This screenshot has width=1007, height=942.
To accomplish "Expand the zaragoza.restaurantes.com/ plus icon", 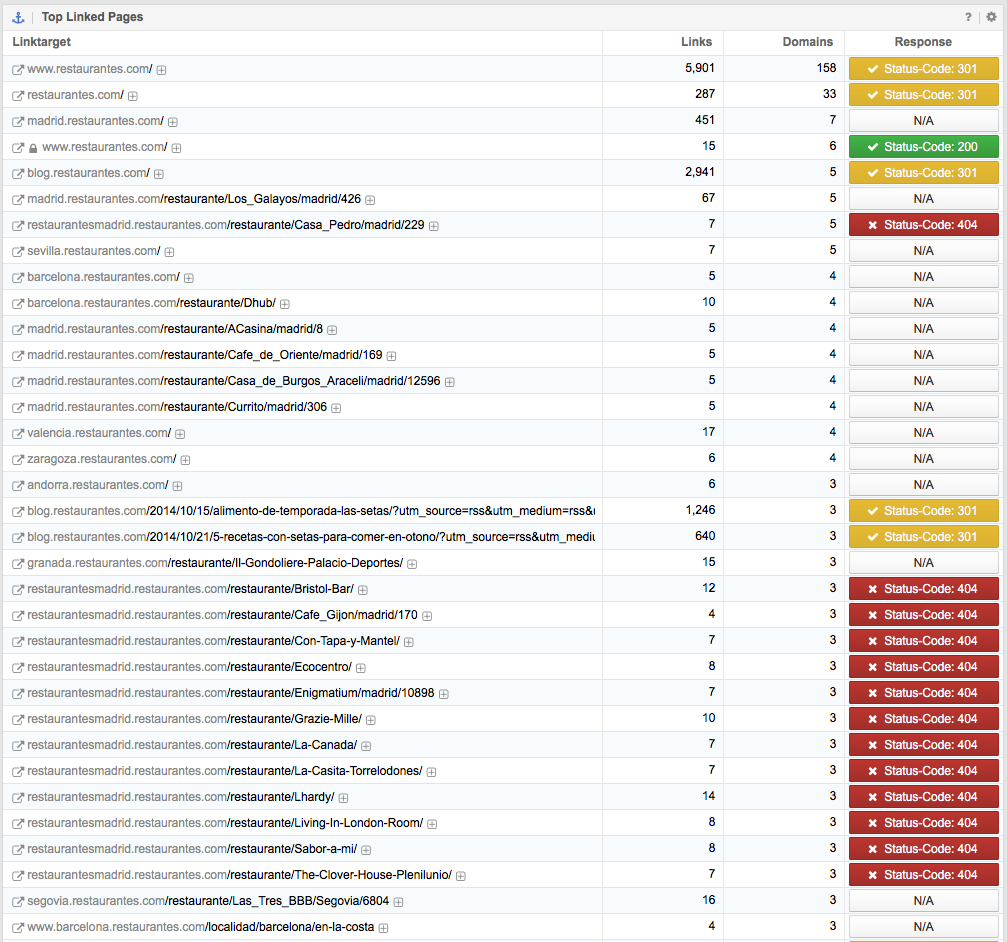I will 185,460.
